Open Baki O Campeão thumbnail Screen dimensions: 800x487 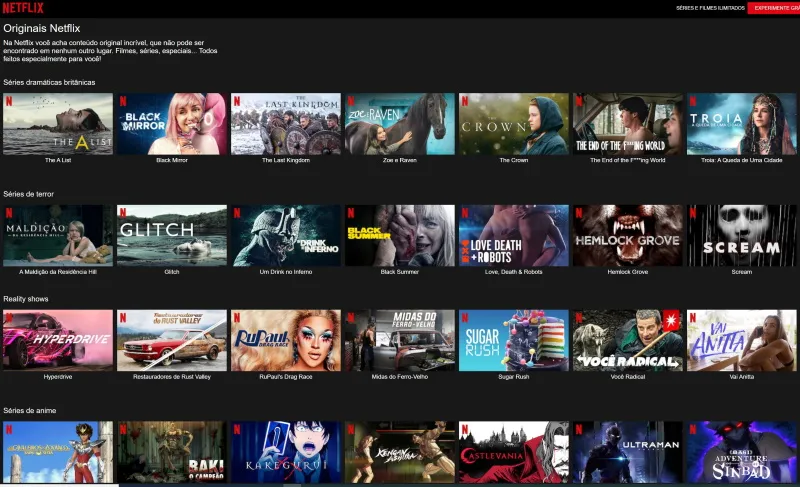(x=172, y=452)
